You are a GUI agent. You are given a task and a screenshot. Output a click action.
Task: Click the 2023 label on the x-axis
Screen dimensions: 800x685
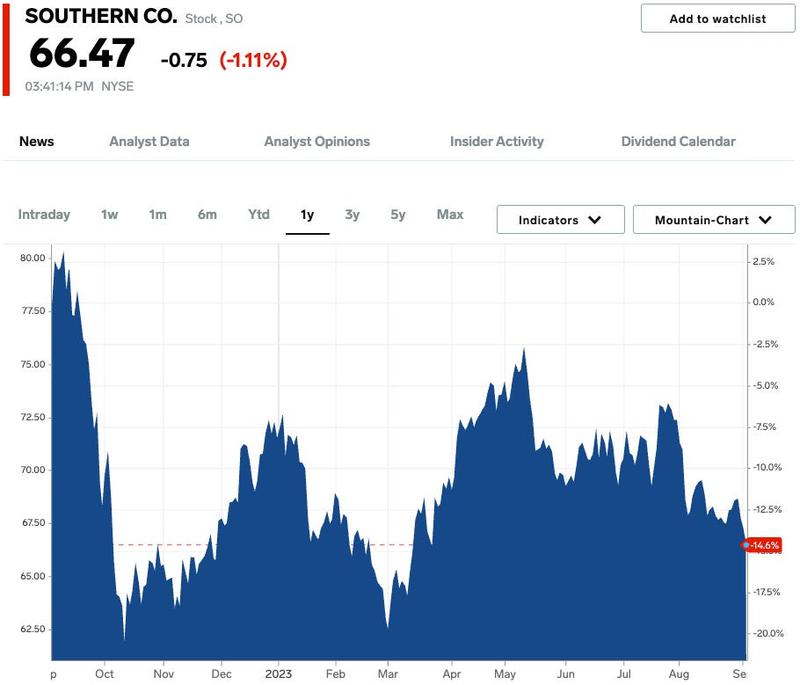(x=279, y=674)
